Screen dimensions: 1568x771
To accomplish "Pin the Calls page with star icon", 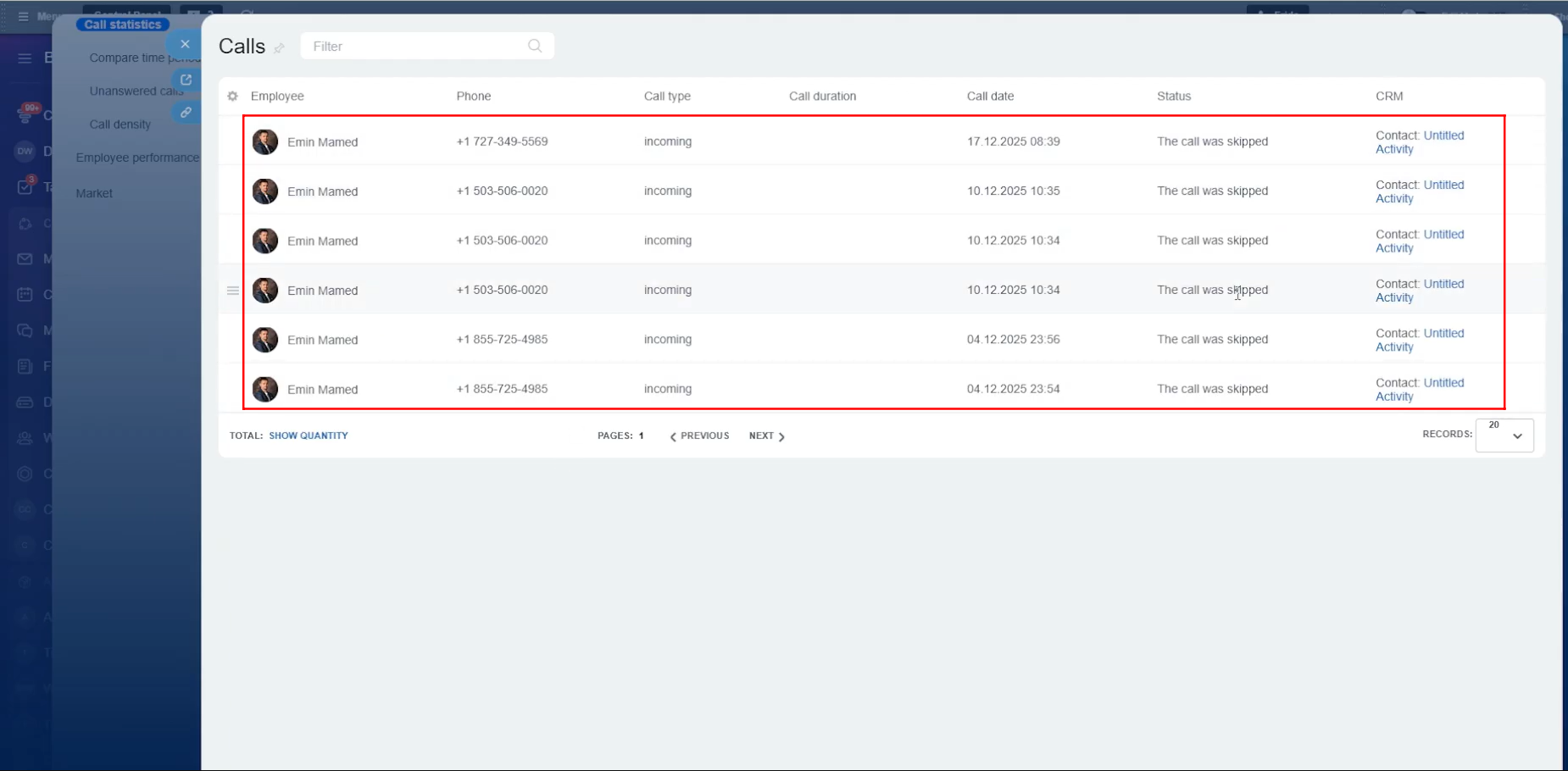I will pyautogui.click(x=280, y=48).
